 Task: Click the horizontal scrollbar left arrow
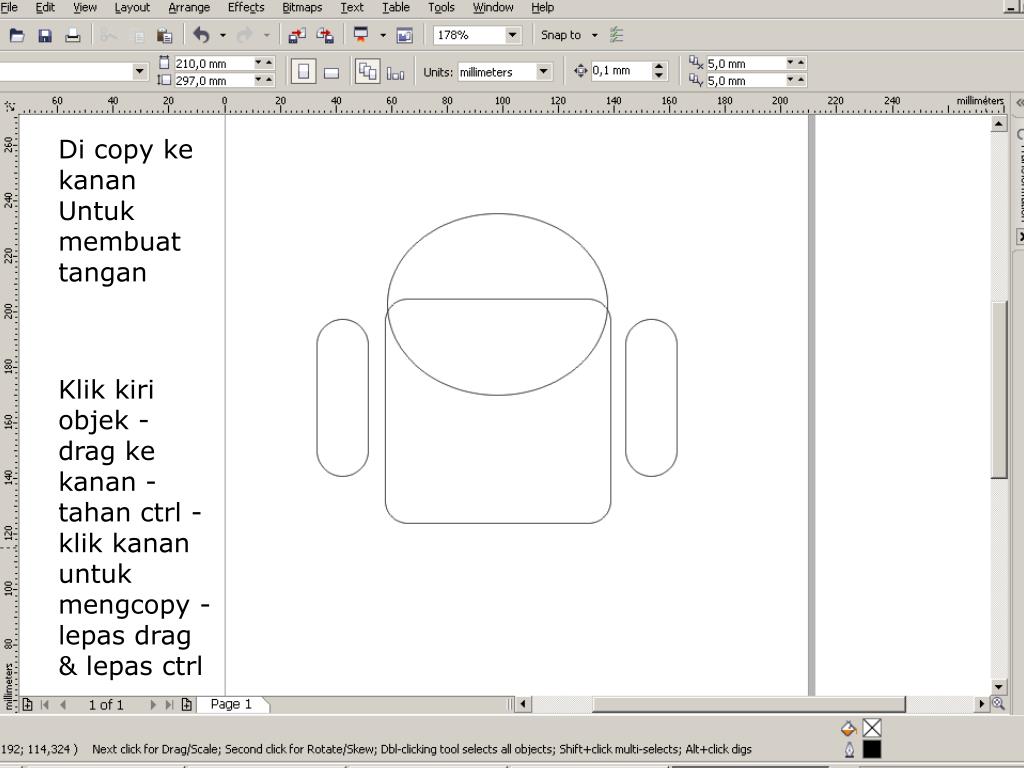[x=522, y=704]
